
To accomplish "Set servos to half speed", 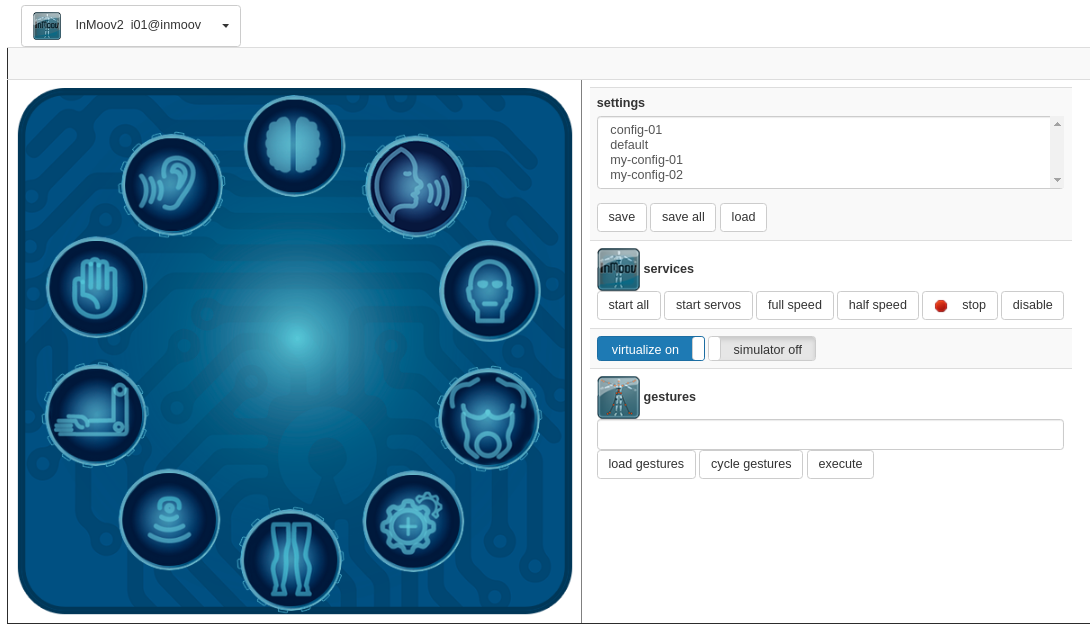I will tap(877, 305).
